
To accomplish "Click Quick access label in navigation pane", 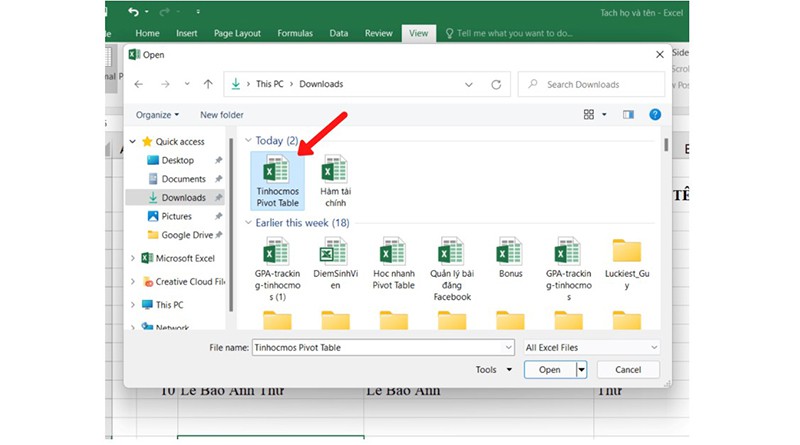I will tap(180, 141).
